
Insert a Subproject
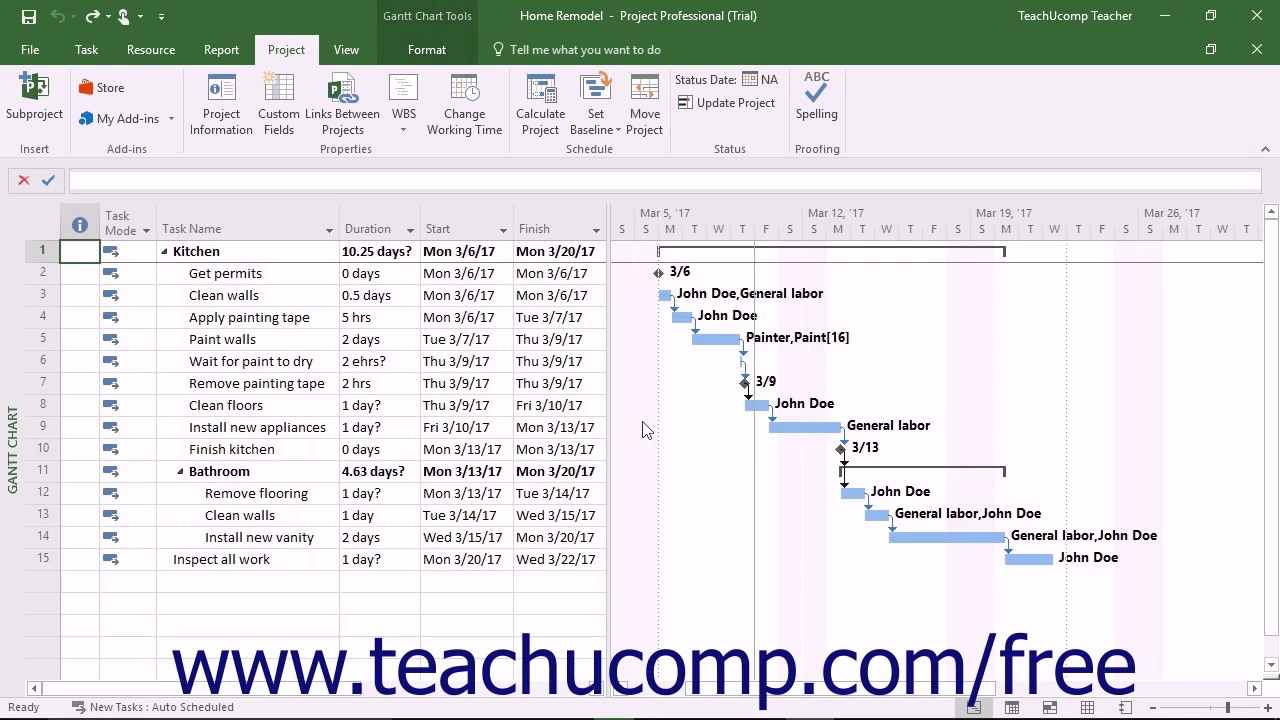(x=34, y=98)
